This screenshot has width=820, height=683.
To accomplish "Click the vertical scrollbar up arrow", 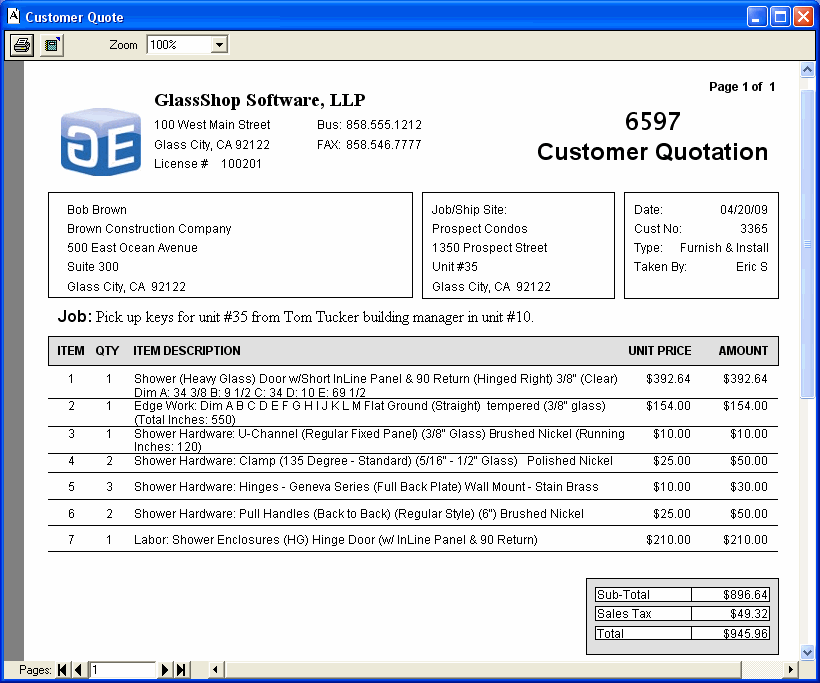I will tap(807, 71).
